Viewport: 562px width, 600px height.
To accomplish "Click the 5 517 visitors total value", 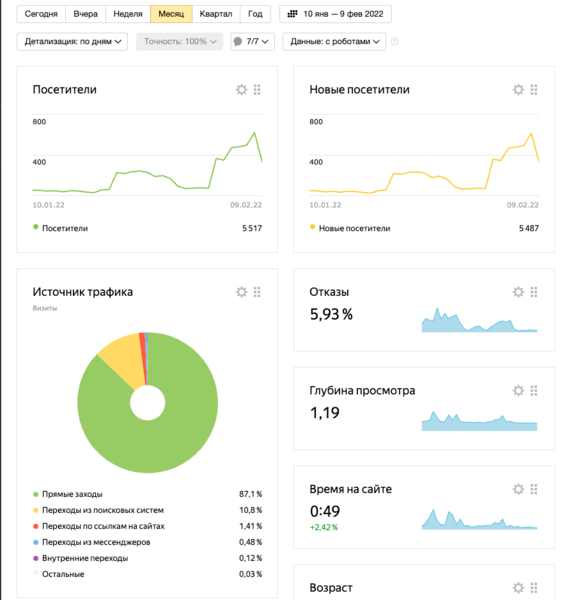I will pyautogui.click(x=252, y=228).
